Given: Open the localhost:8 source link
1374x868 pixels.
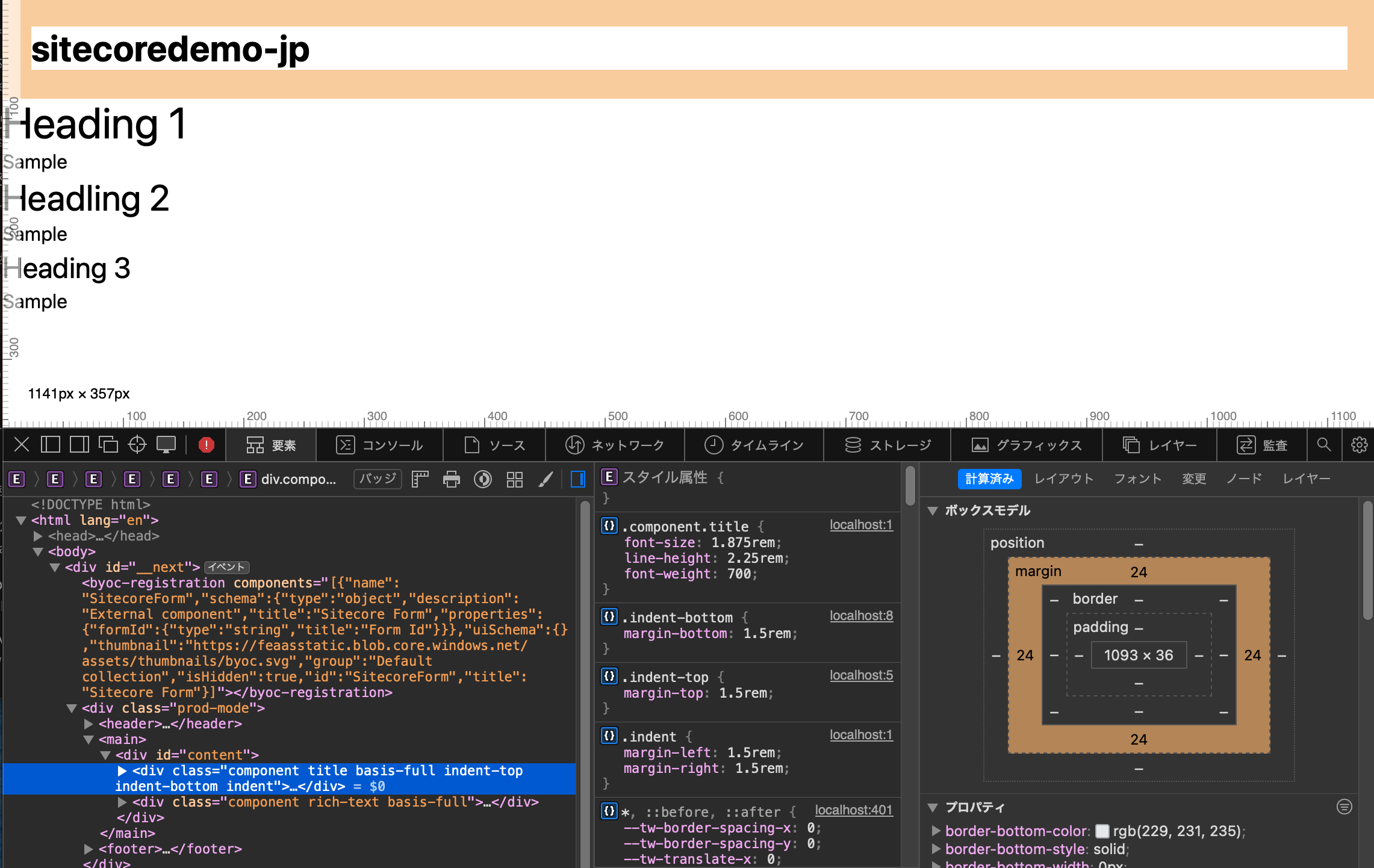Looking at the screenshot, I should [861, 615].
